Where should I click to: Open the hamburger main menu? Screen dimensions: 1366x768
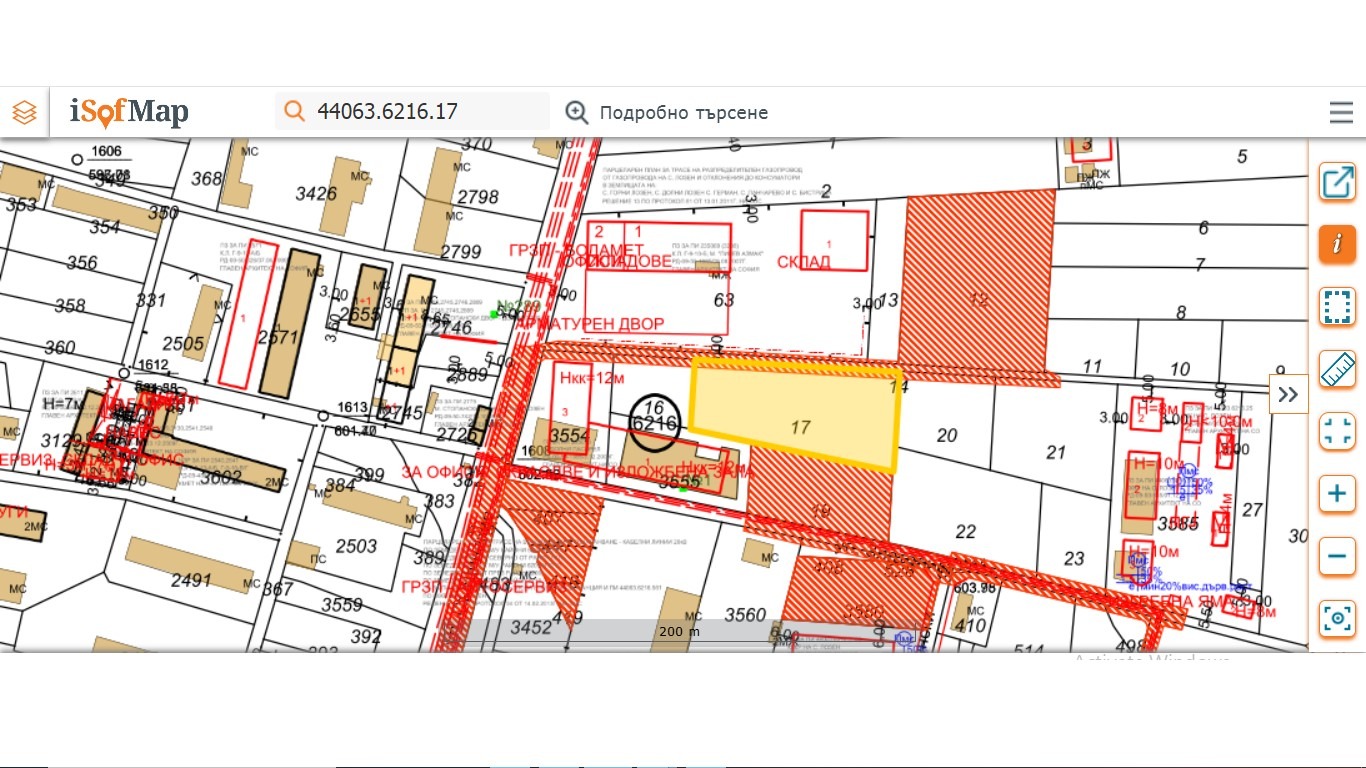[x=1341, y=112]
